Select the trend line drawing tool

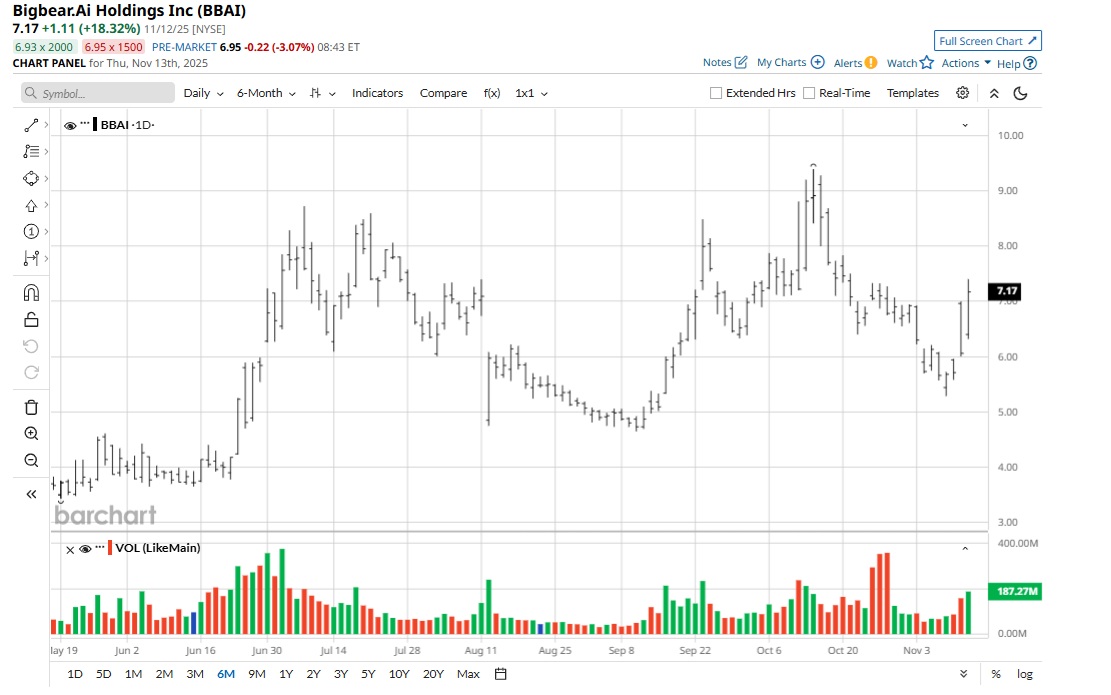coord(30,125)
